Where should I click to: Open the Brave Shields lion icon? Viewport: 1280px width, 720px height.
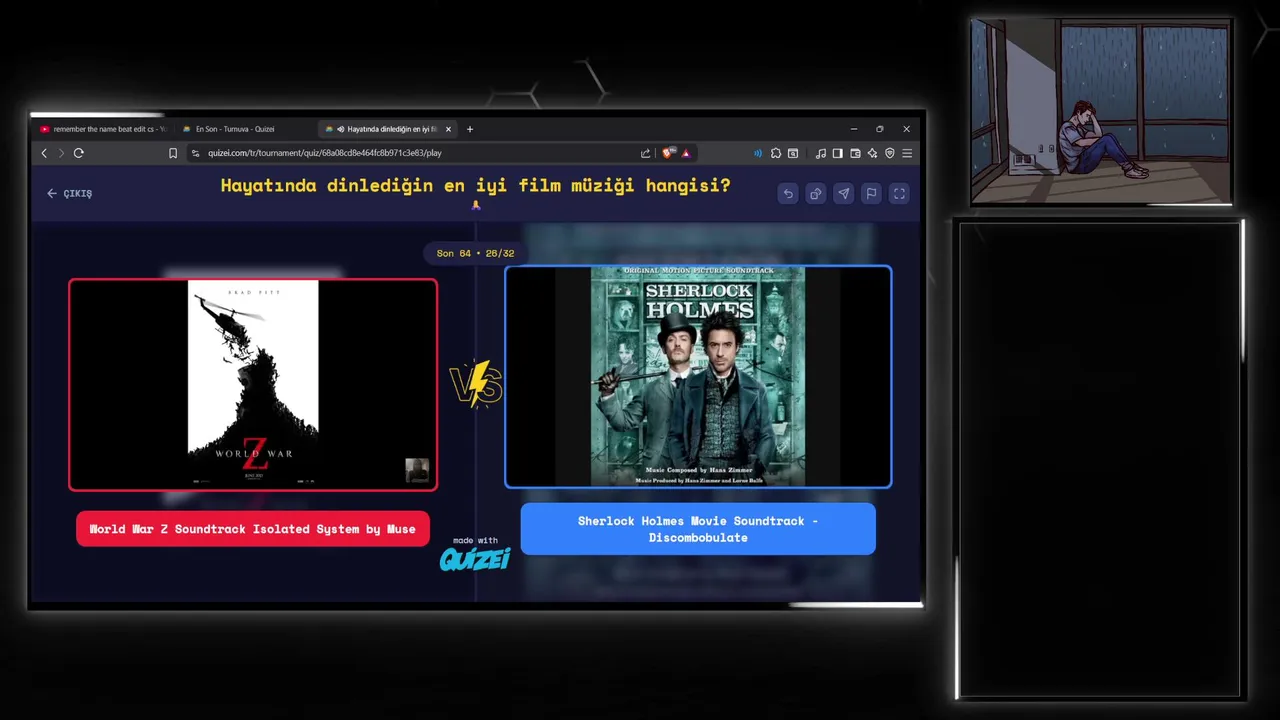pyautogui.click(x=668, y=153)
